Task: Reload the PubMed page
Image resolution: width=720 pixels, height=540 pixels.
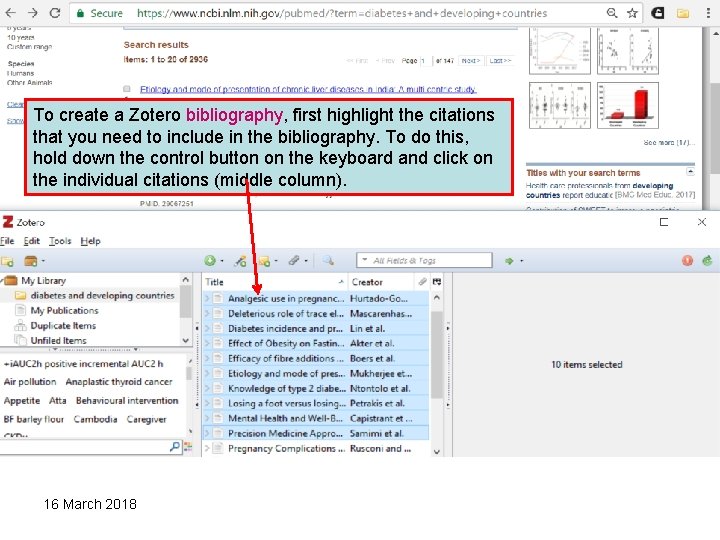Action: (55, 13)
